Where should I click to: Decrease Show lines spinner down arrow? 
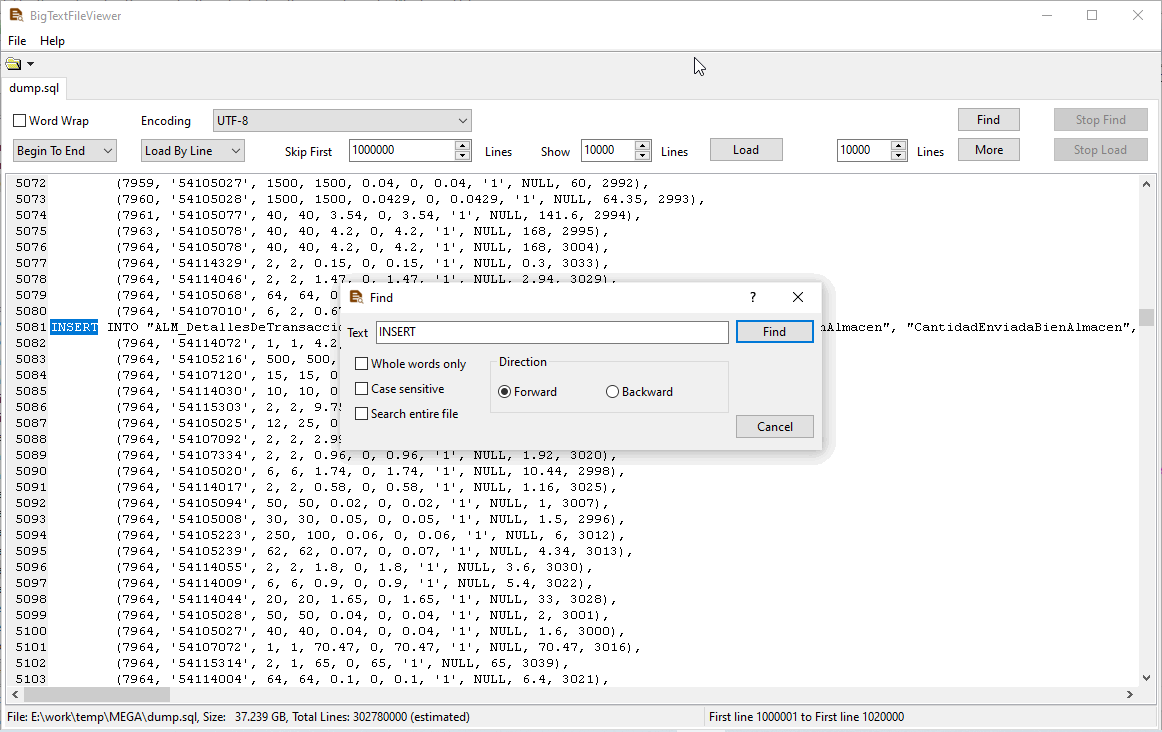tap(643, 155)
